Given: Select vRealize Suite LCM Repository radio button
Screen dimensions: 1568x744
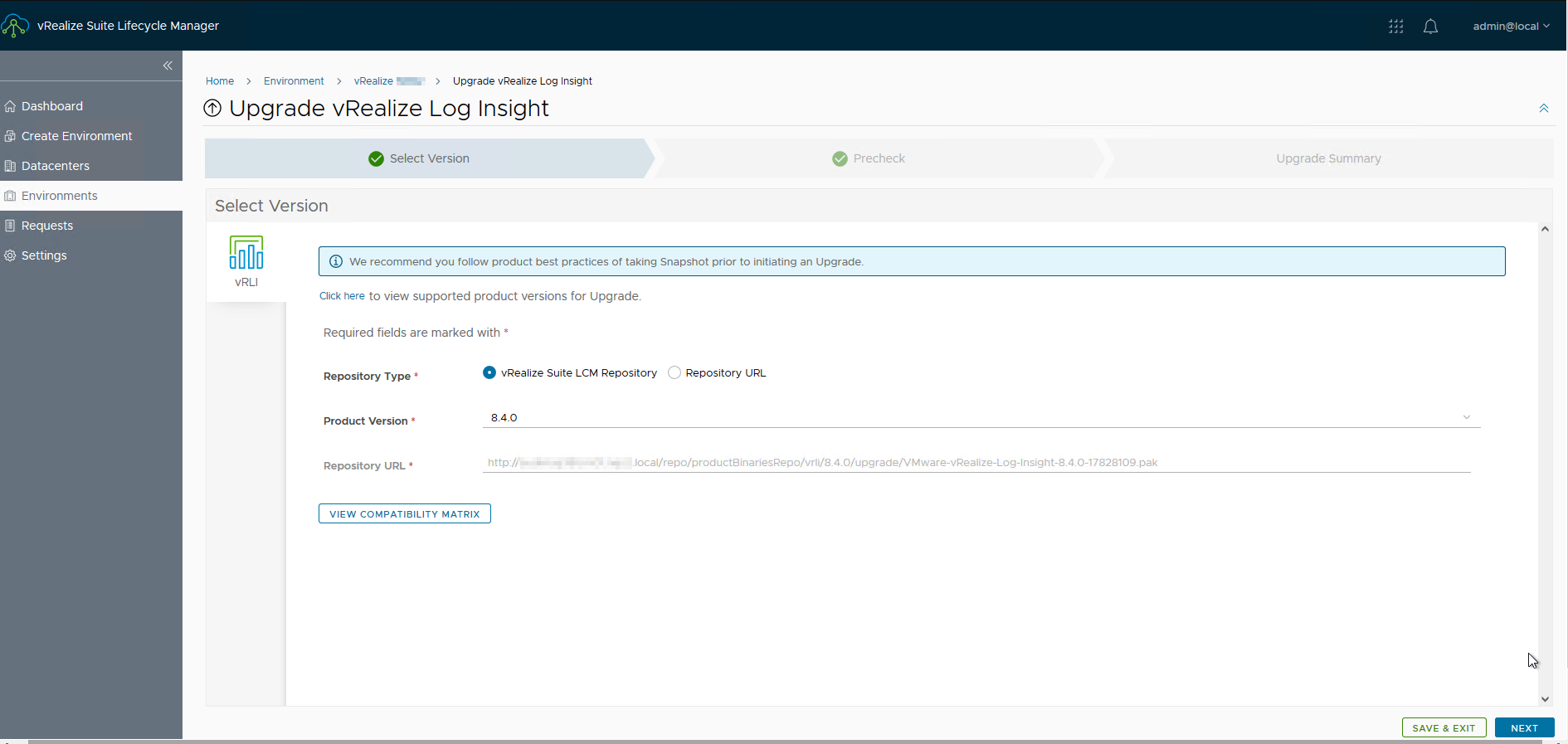Looking at the screenshot, I should click(489, 372).
